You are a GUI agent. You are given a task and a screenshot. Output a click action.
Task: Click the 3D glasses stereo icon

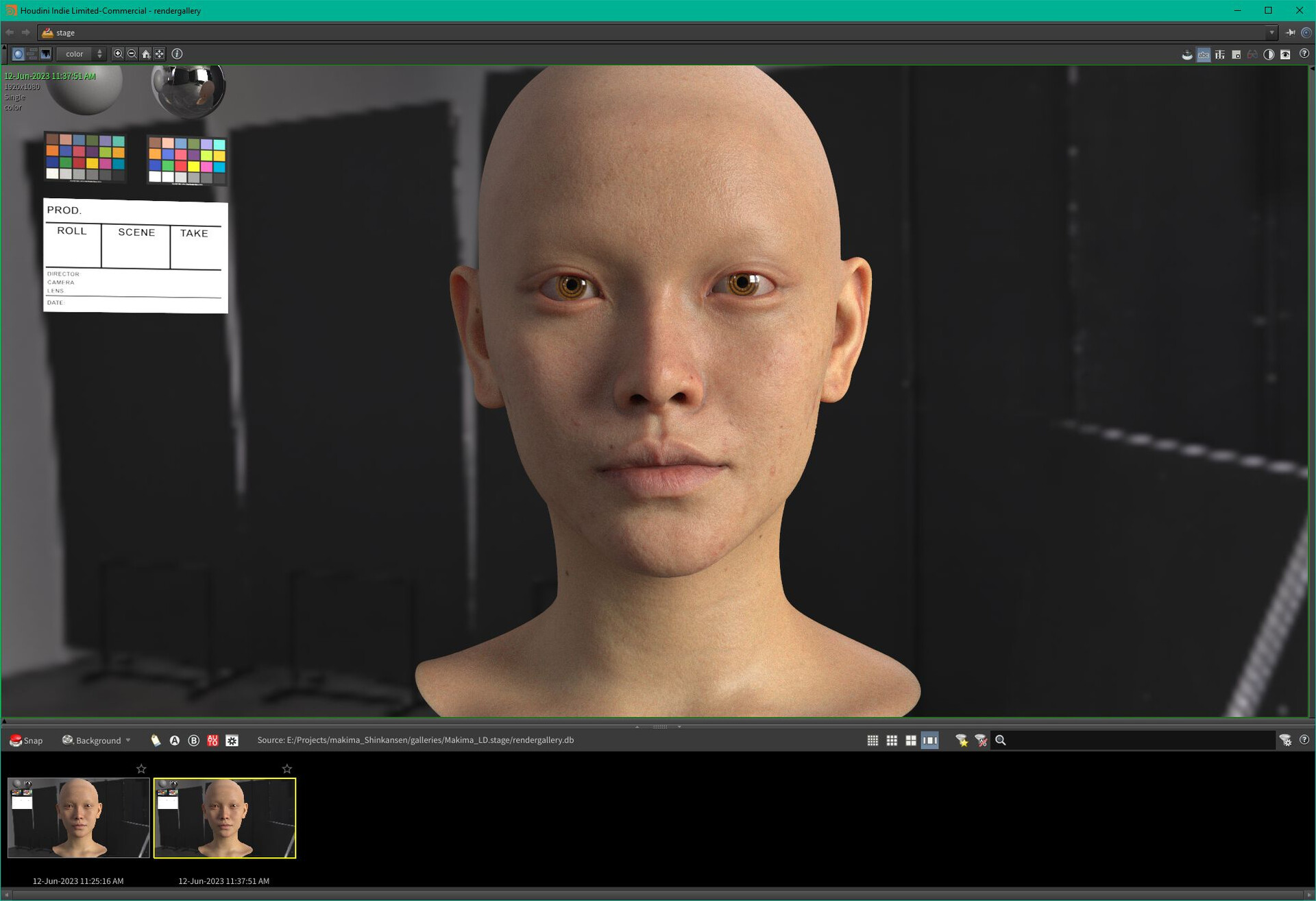1252,54
